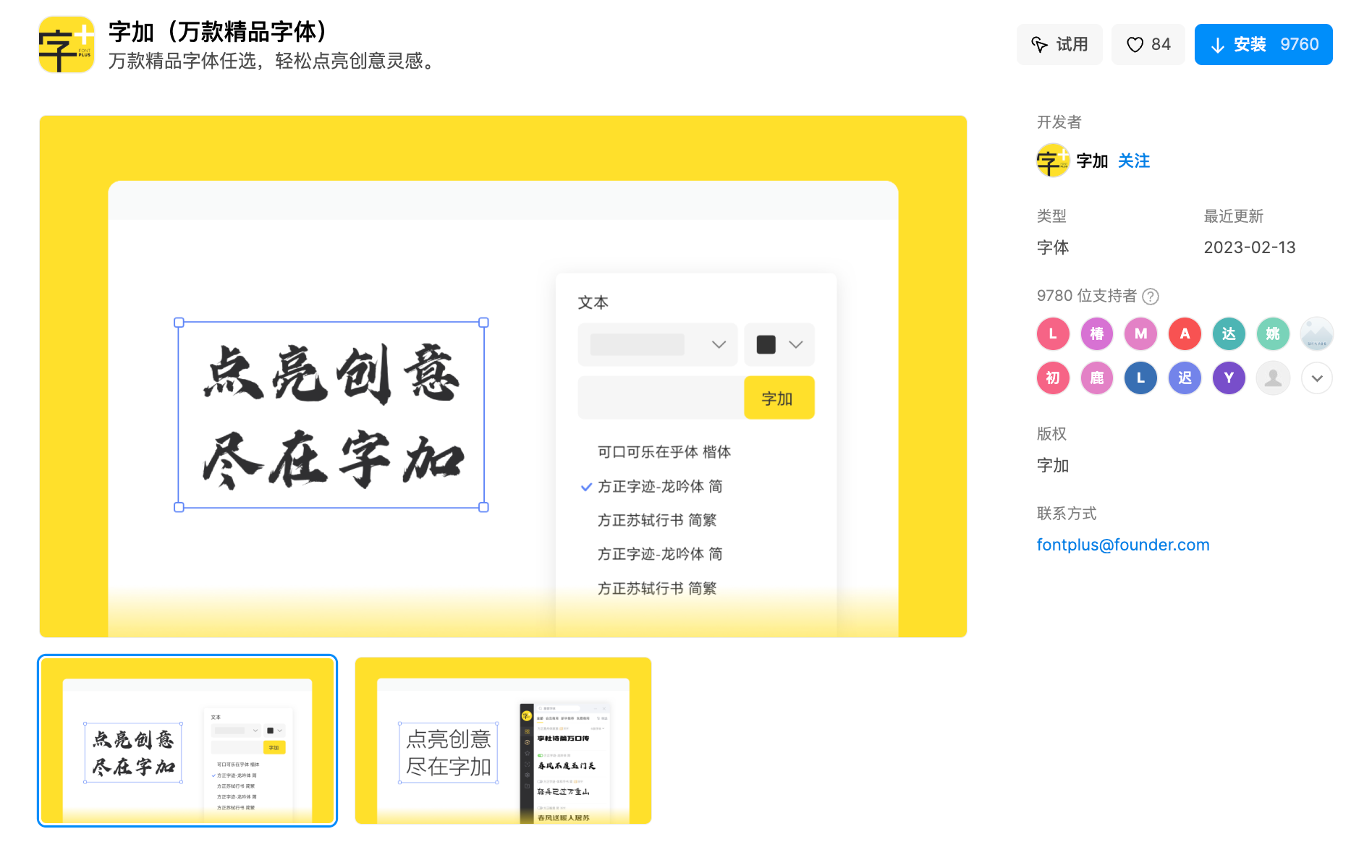The height and width of the screenshot is (868, 1372).
Task: Open the purple Y supporter avatar
Action: coord(1229,378)
